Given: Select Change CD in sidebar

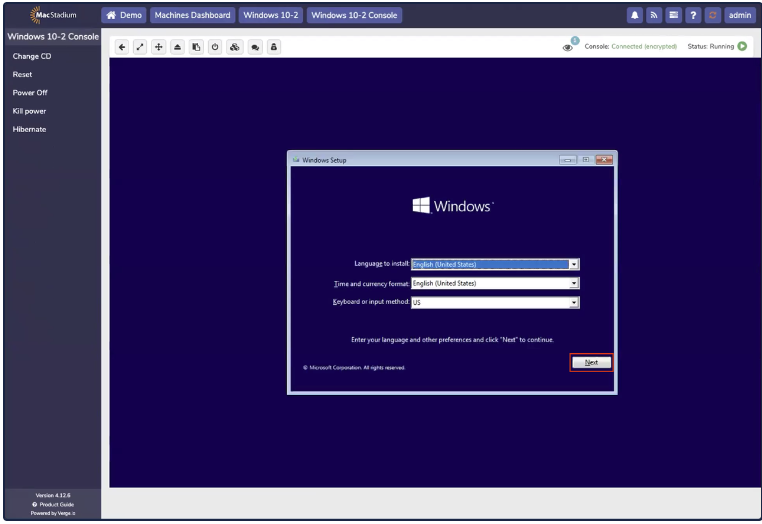Looking at the screenshot, I should (x=32, y=56).
